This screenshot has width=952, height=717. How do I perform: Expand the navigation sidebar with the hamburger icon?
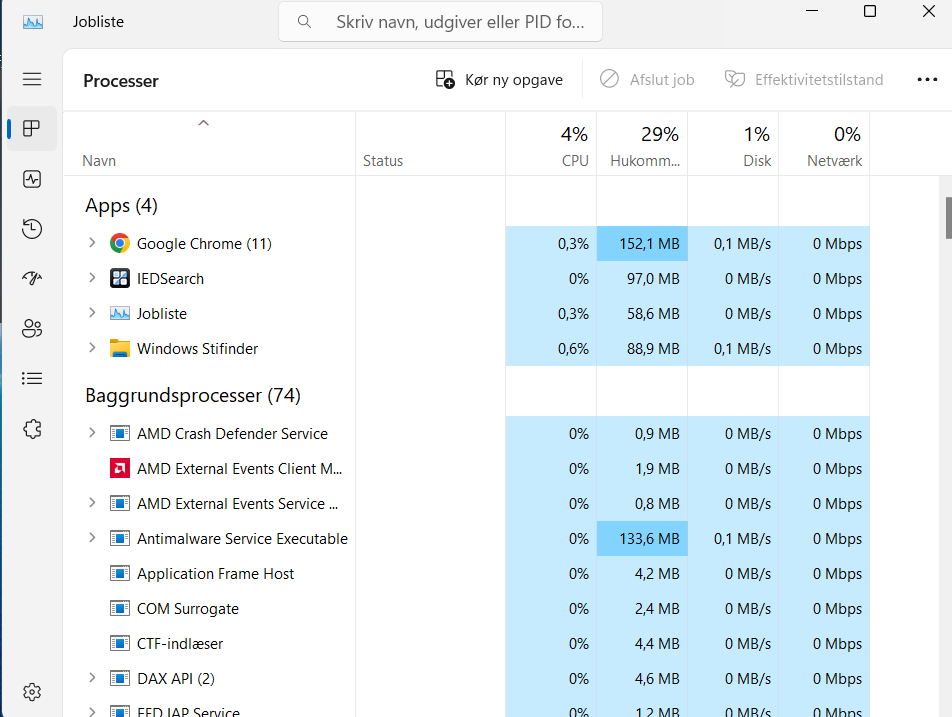(31, 78)
